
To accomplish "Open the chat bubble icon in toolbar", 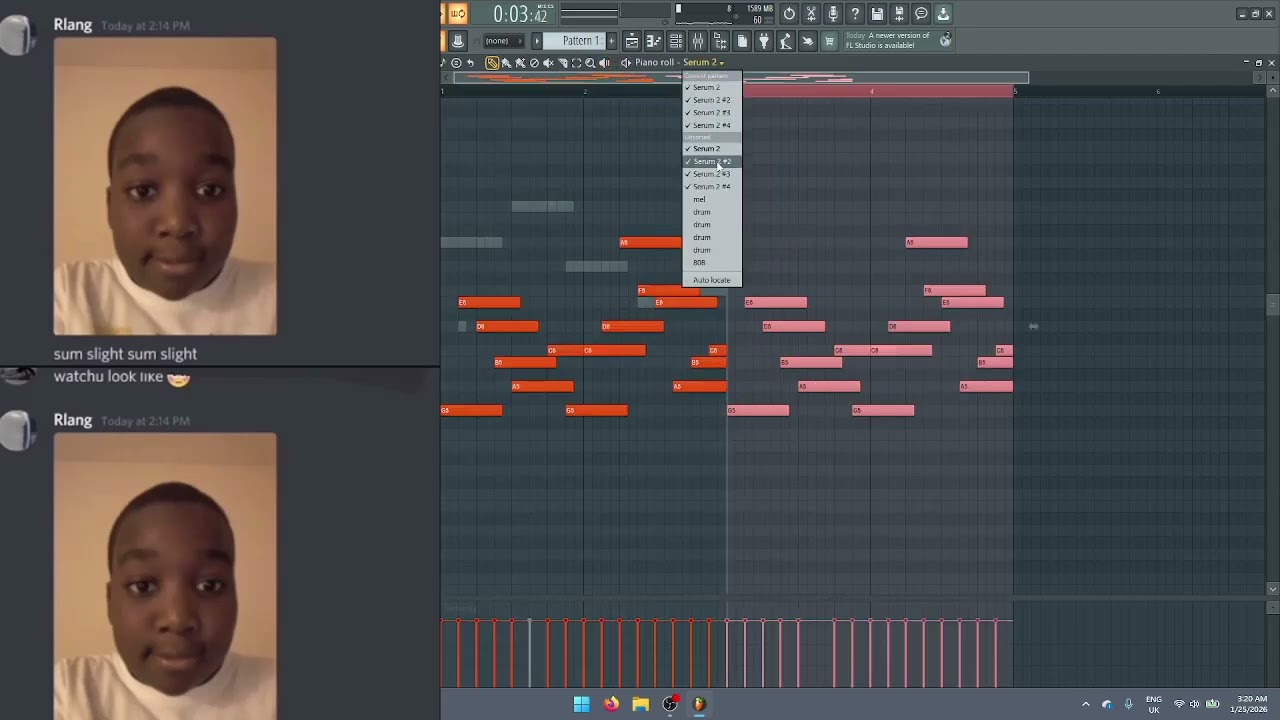I will (x=921, y=14).
